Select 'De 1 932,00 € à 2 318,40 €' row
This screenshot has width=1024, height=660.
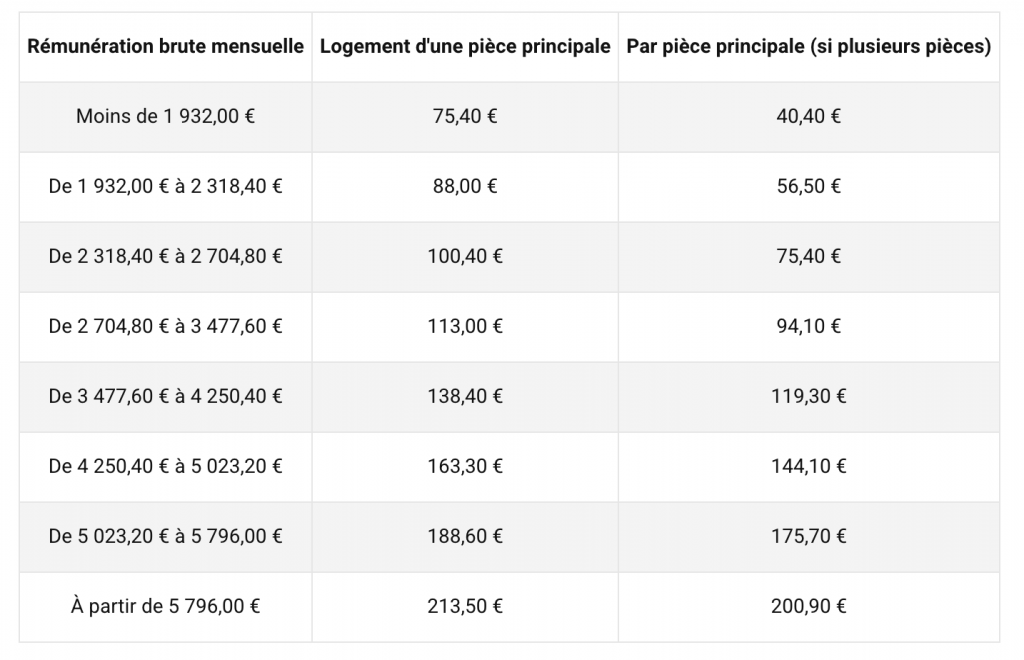pos(165,186)
